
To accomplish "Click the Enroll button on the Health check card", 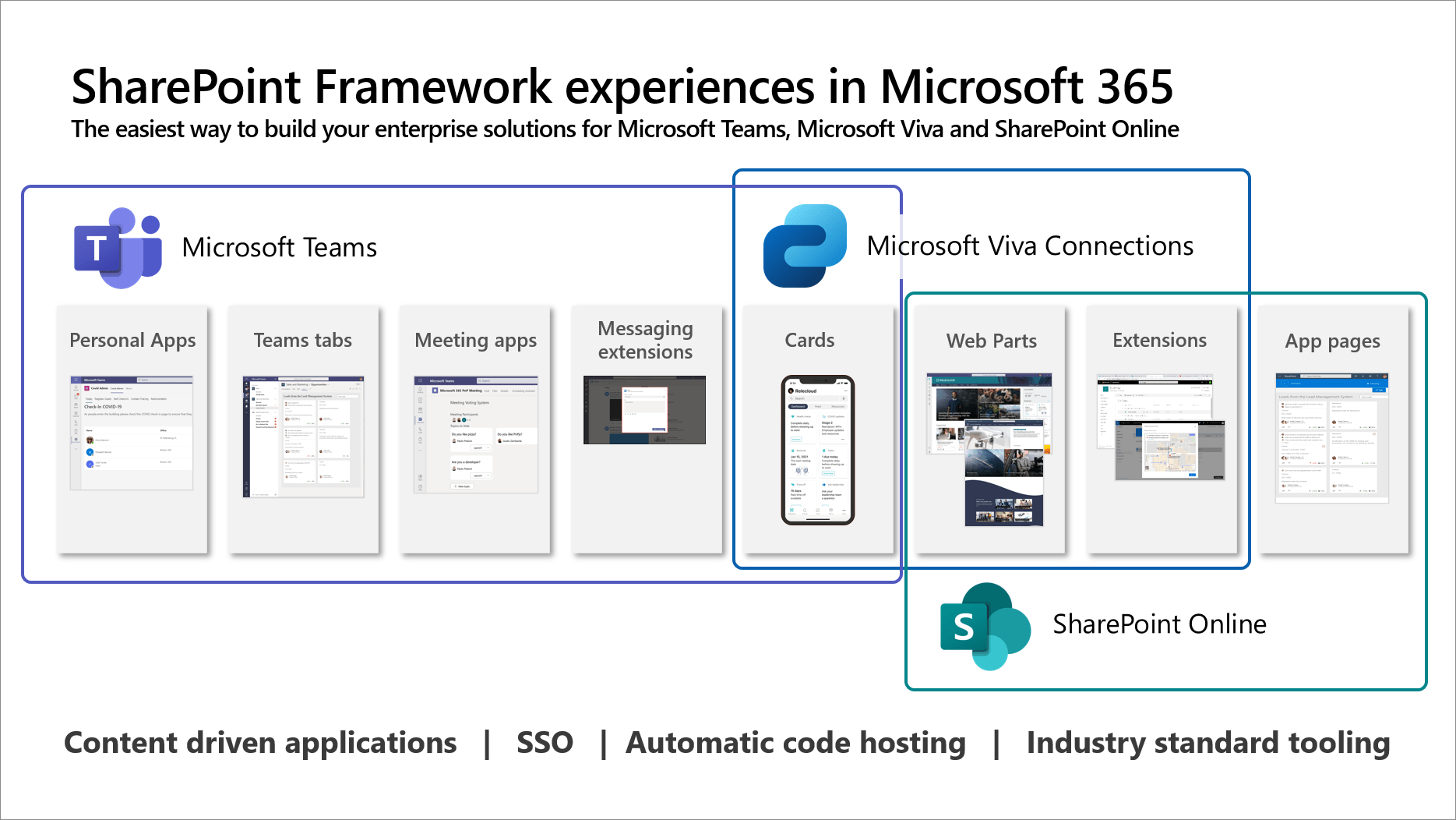I will pos(796,440).
